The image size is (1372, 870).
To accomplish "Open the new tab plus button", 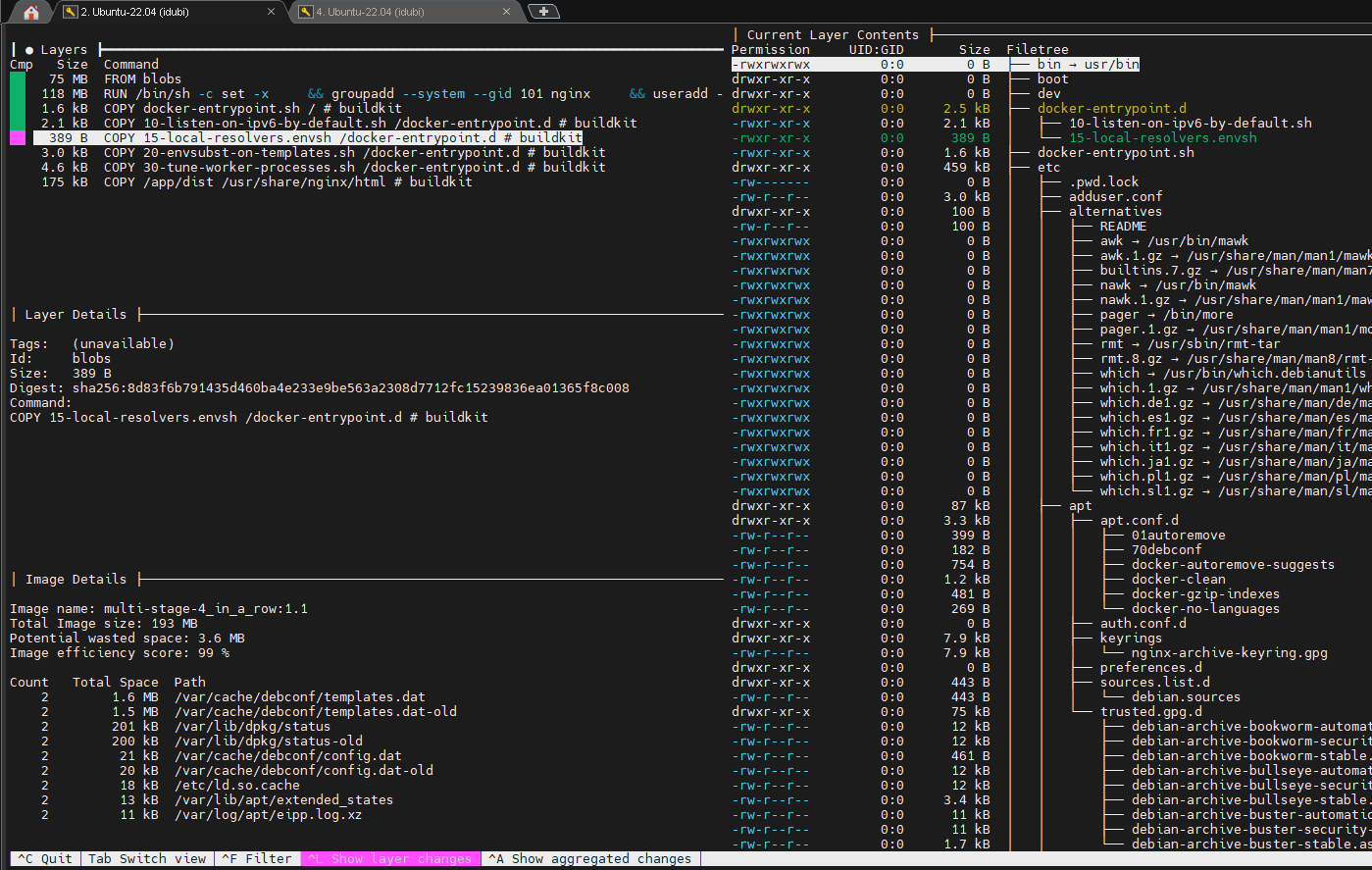I will pyautogui.click(x=543, y=12).
